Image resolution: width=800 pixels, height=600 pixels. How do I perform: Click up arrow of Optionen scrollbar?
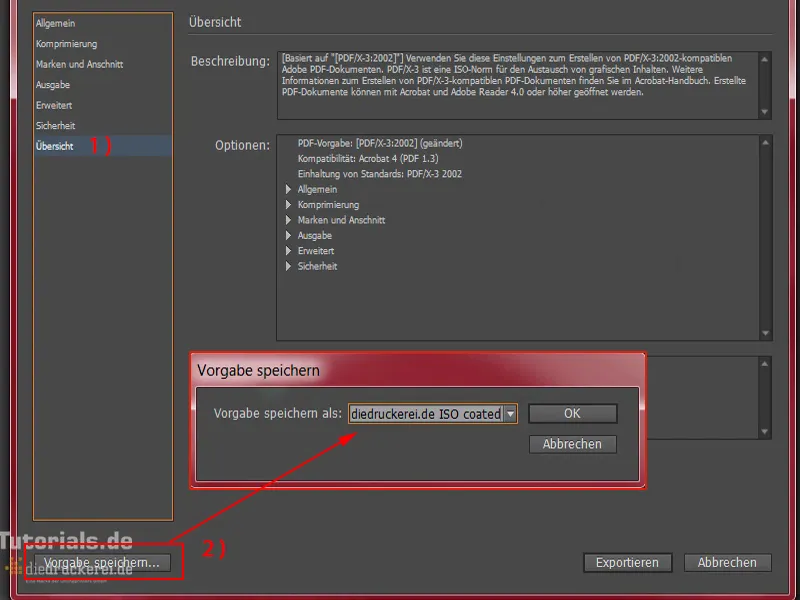pos(765,142)
